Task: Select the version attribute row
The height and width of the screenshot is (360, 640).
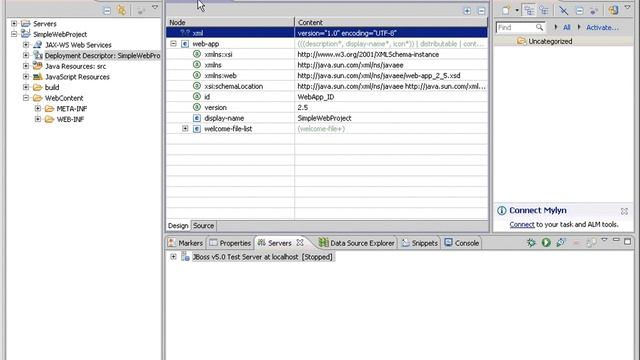Action: click(327, 107)
